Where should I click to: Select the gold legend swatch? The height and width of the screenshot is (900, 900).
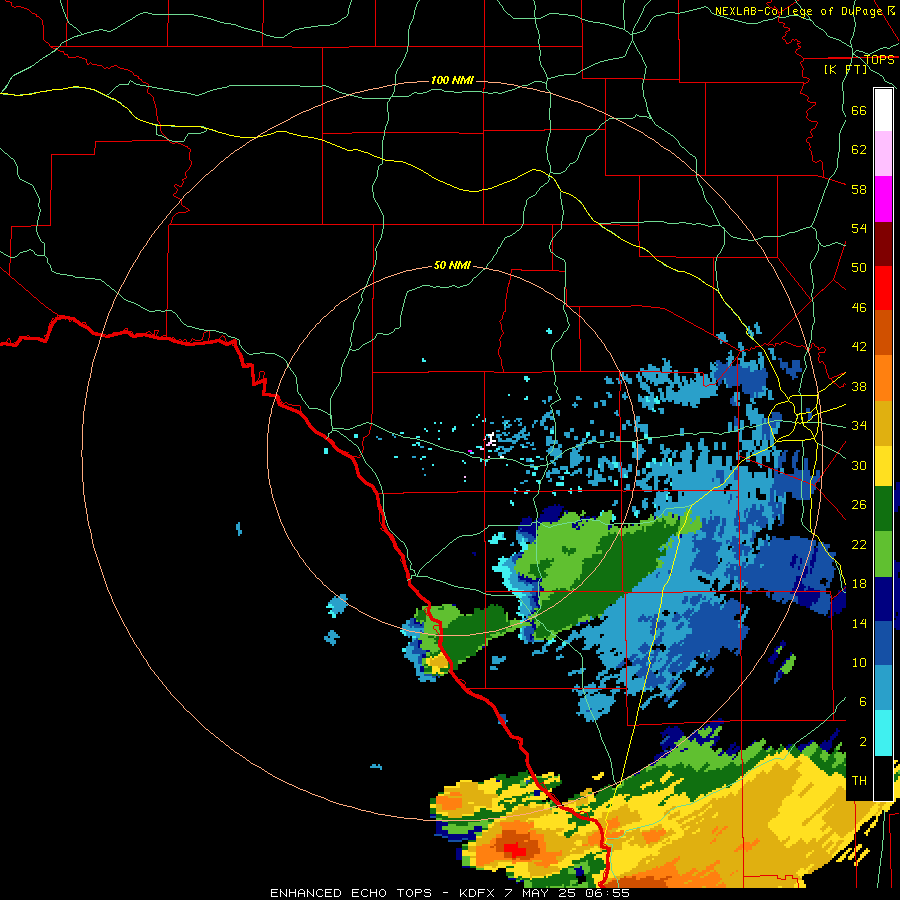pos(883,423)
